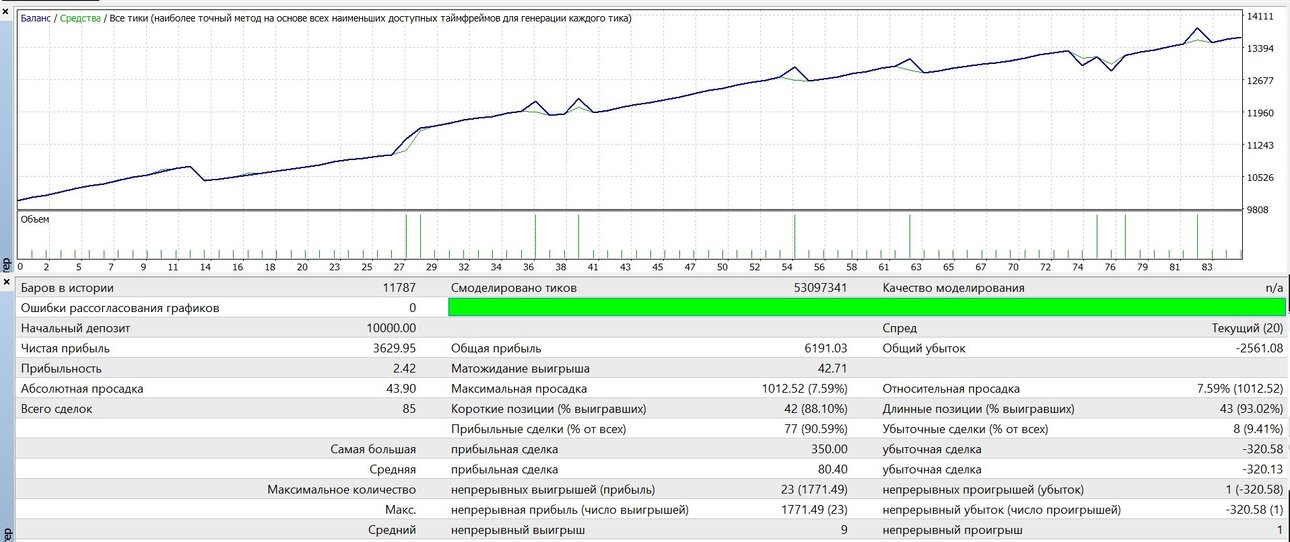Select the 'Спред' label
The width and height of the screenshot is (1290, 542).
click(x=899, y=328)
